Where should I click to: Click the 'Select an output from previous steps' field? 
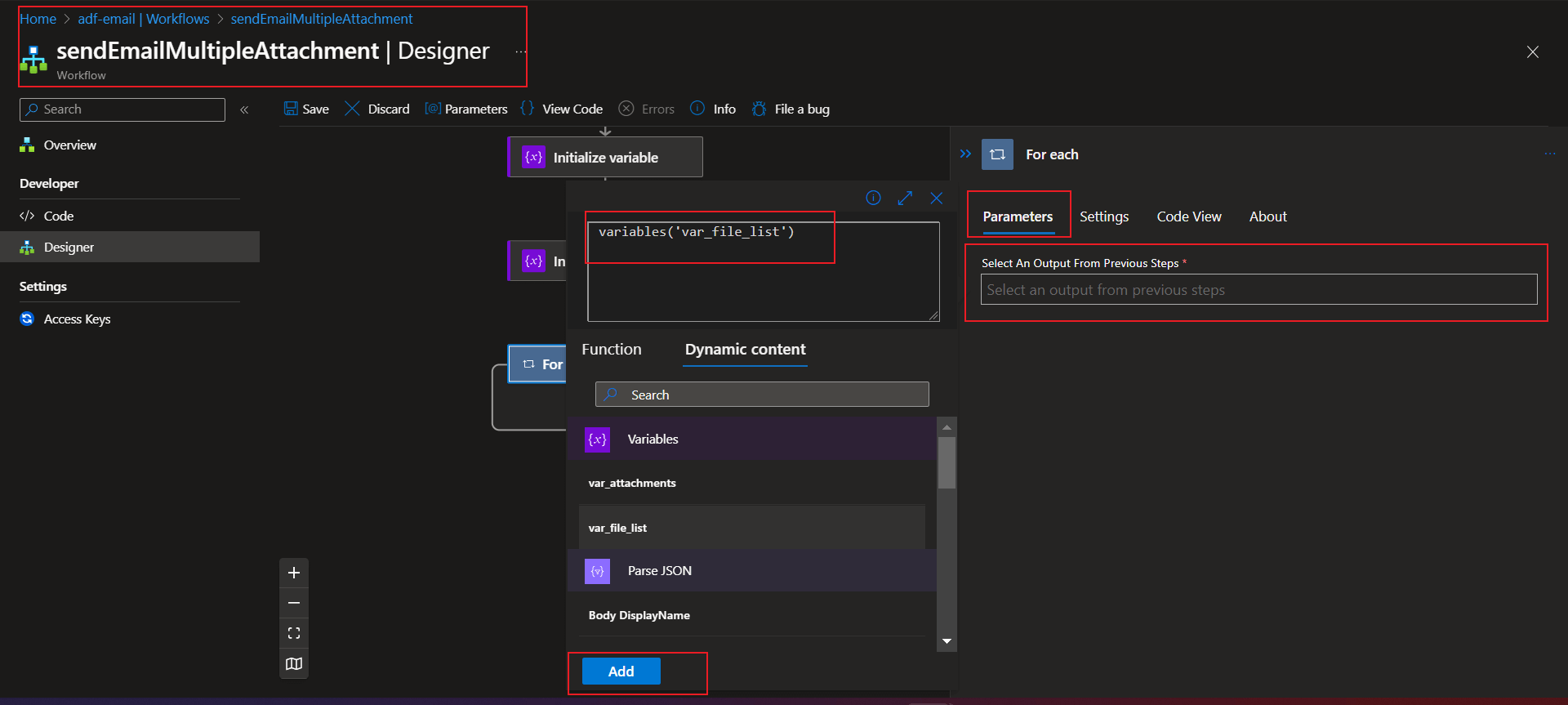(1258, 290)
